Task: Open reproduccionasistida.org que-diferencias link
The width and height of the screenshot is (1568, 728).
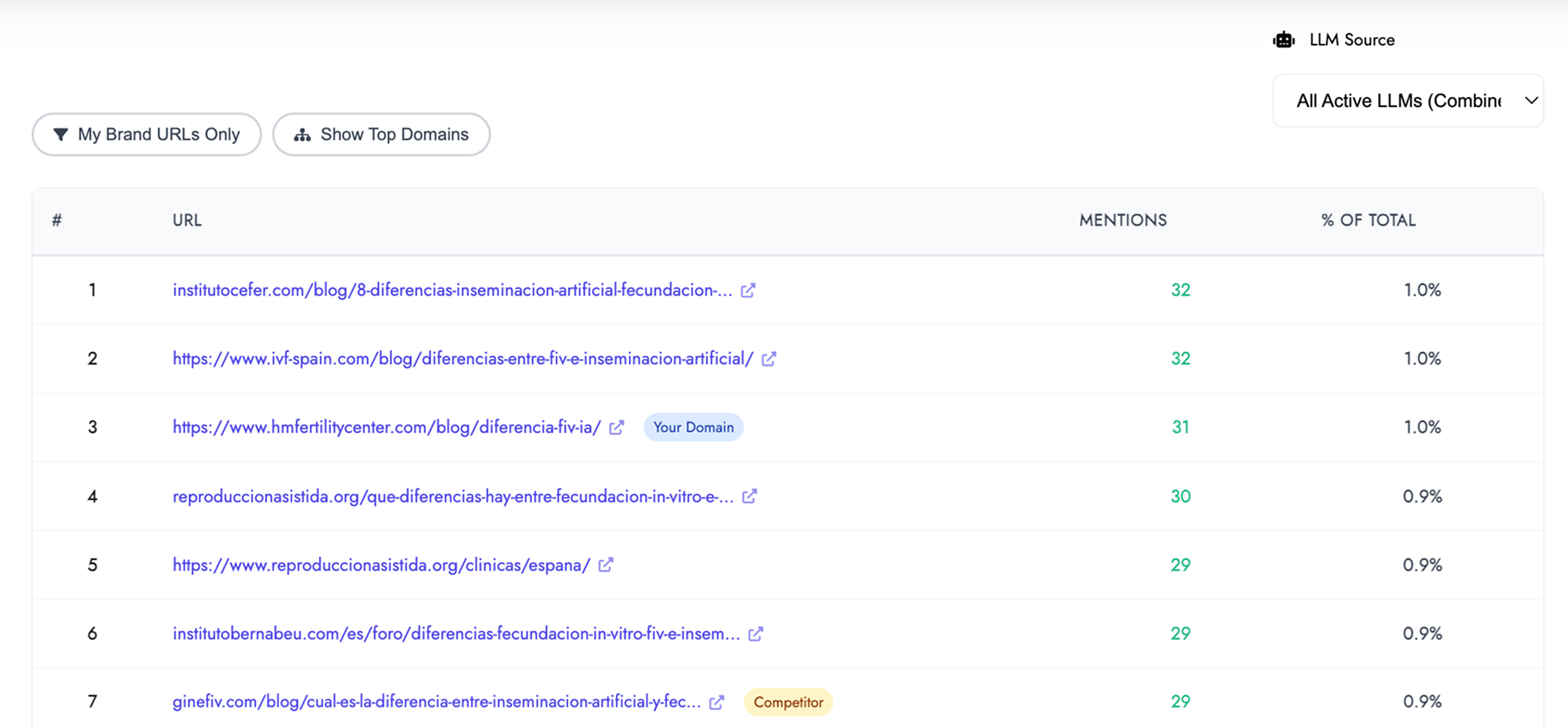Action: [x=453, y=496]
